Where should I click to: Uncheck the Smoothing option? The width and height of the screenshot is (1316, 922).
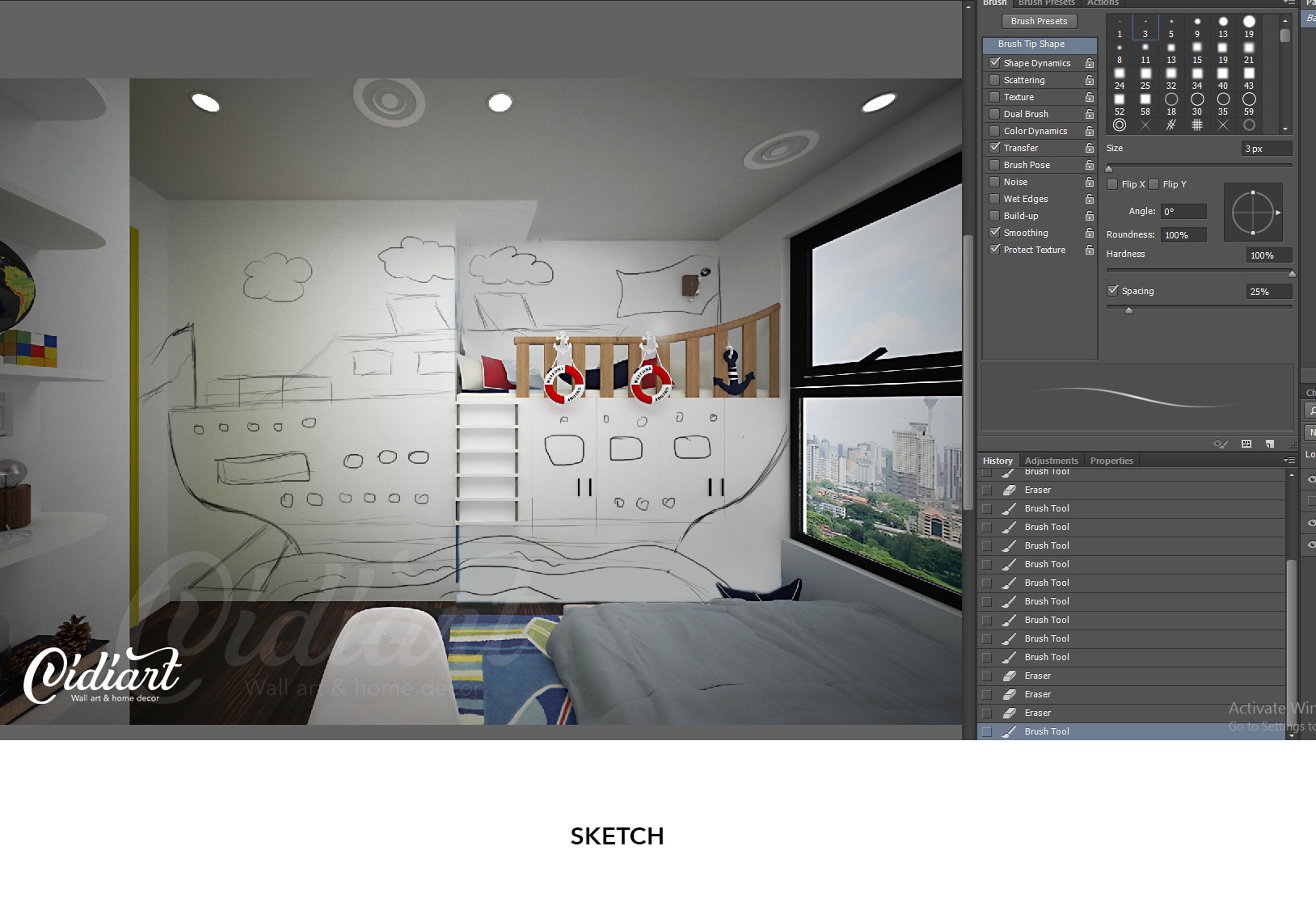pyautogui.click(x=995, y=233)
